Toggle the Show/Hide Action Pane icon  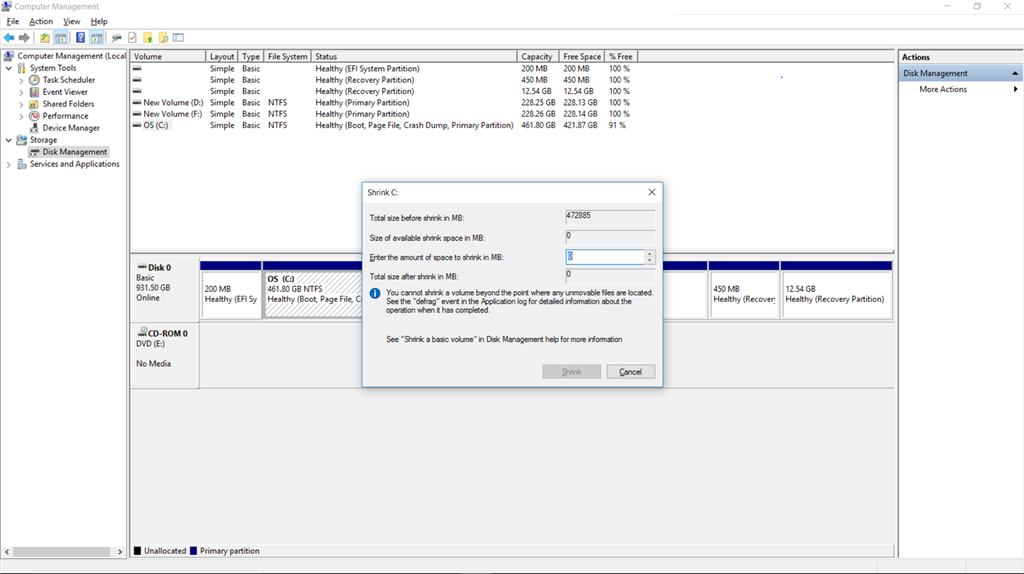(x=97, y=38)
